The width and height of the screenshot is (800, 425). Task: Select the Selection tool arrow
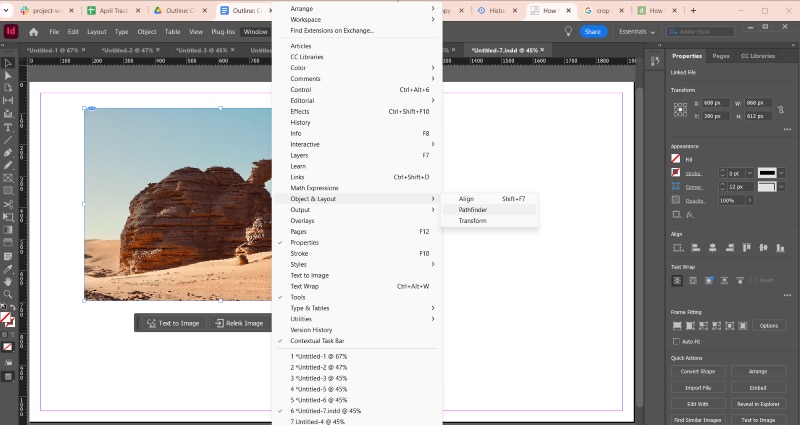pos(8,63)
